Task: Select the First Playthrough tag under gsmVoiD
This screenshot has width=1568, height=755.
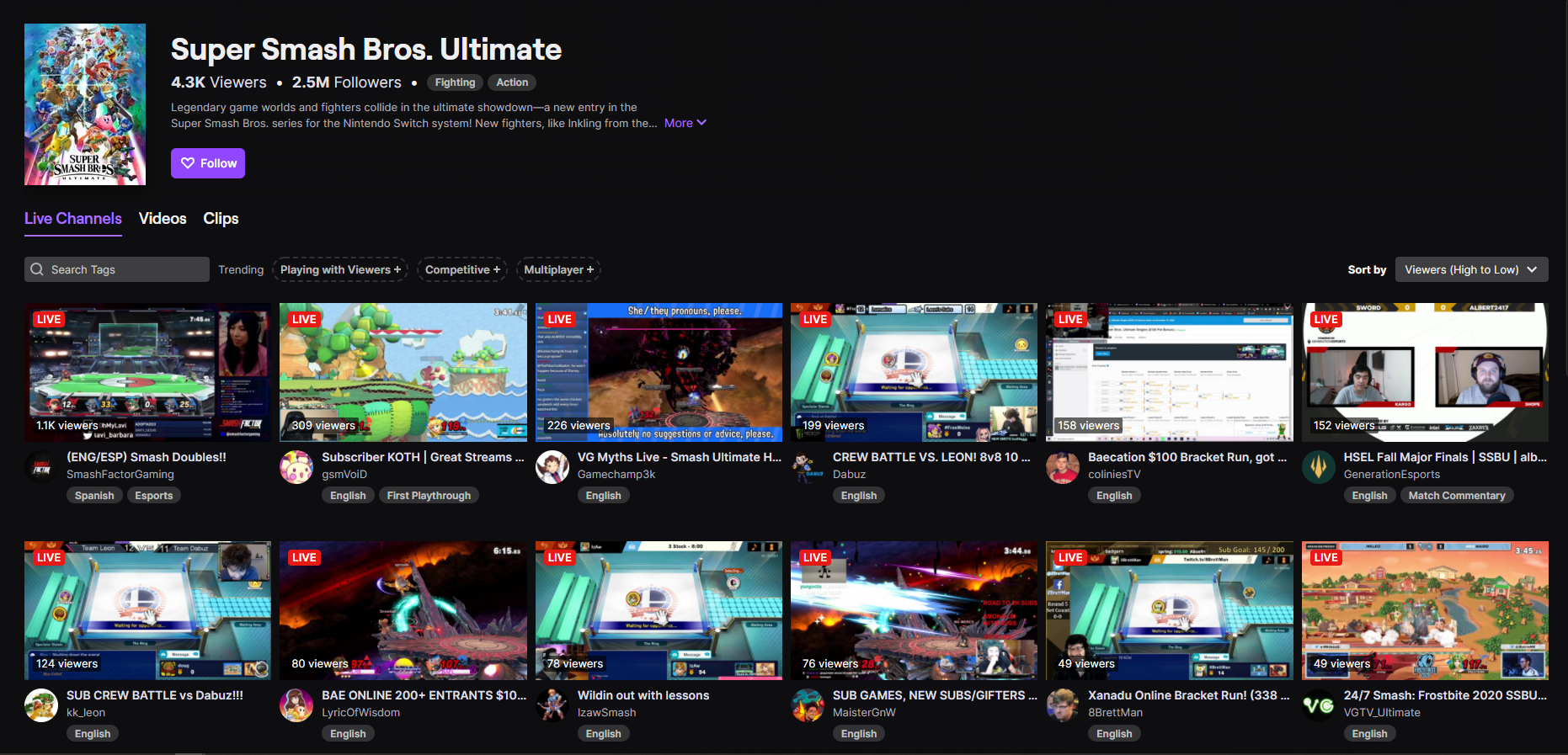Action: click(429, 496)
